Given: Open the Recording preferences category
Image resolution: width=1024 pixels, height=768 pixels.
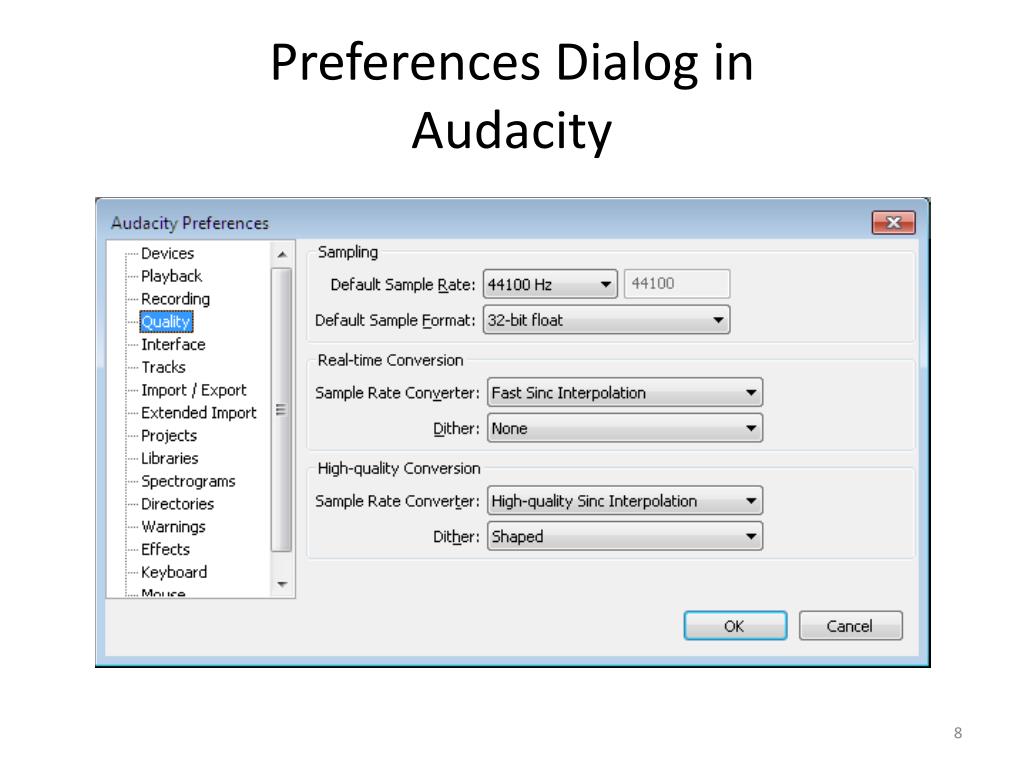Looking at the screenshot, I should click(x=175, y=299).
